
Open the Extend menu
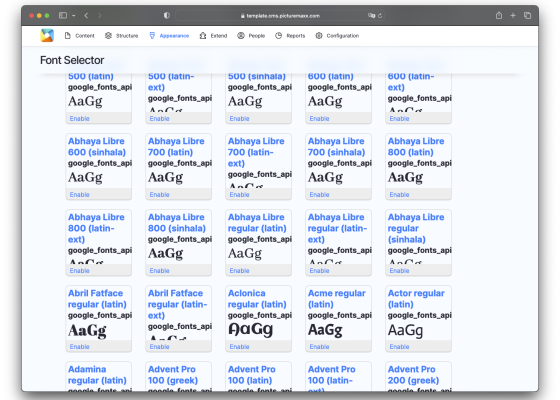click(213, 36)
